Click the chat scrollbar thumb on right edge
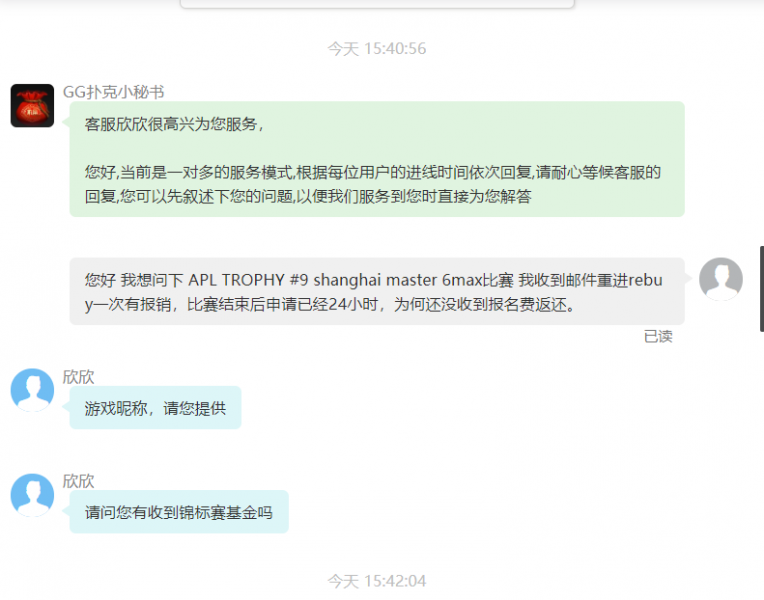 click(762, 289)
